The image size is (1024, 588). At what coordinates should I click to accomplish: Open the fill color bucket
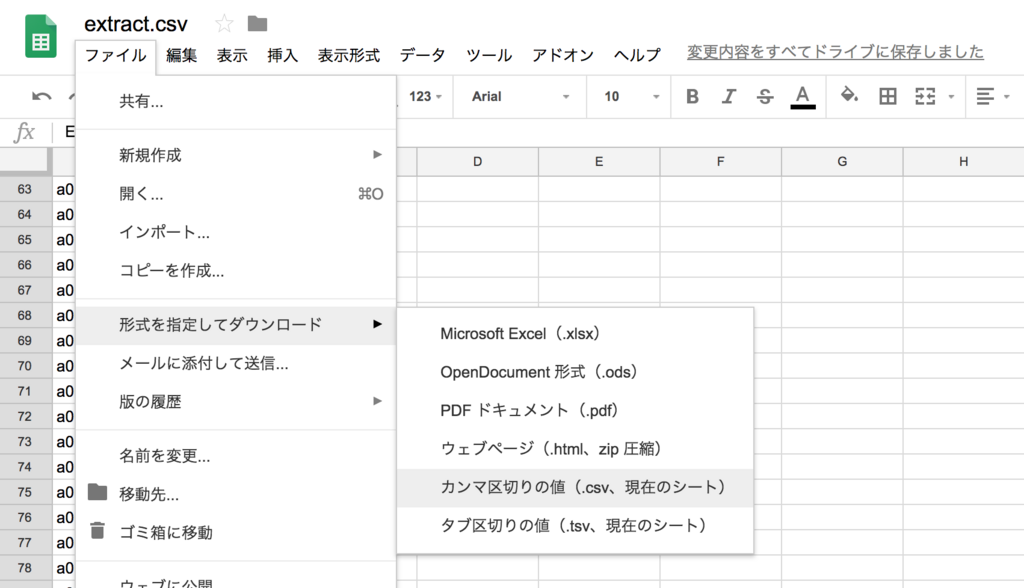pos(849,95)
